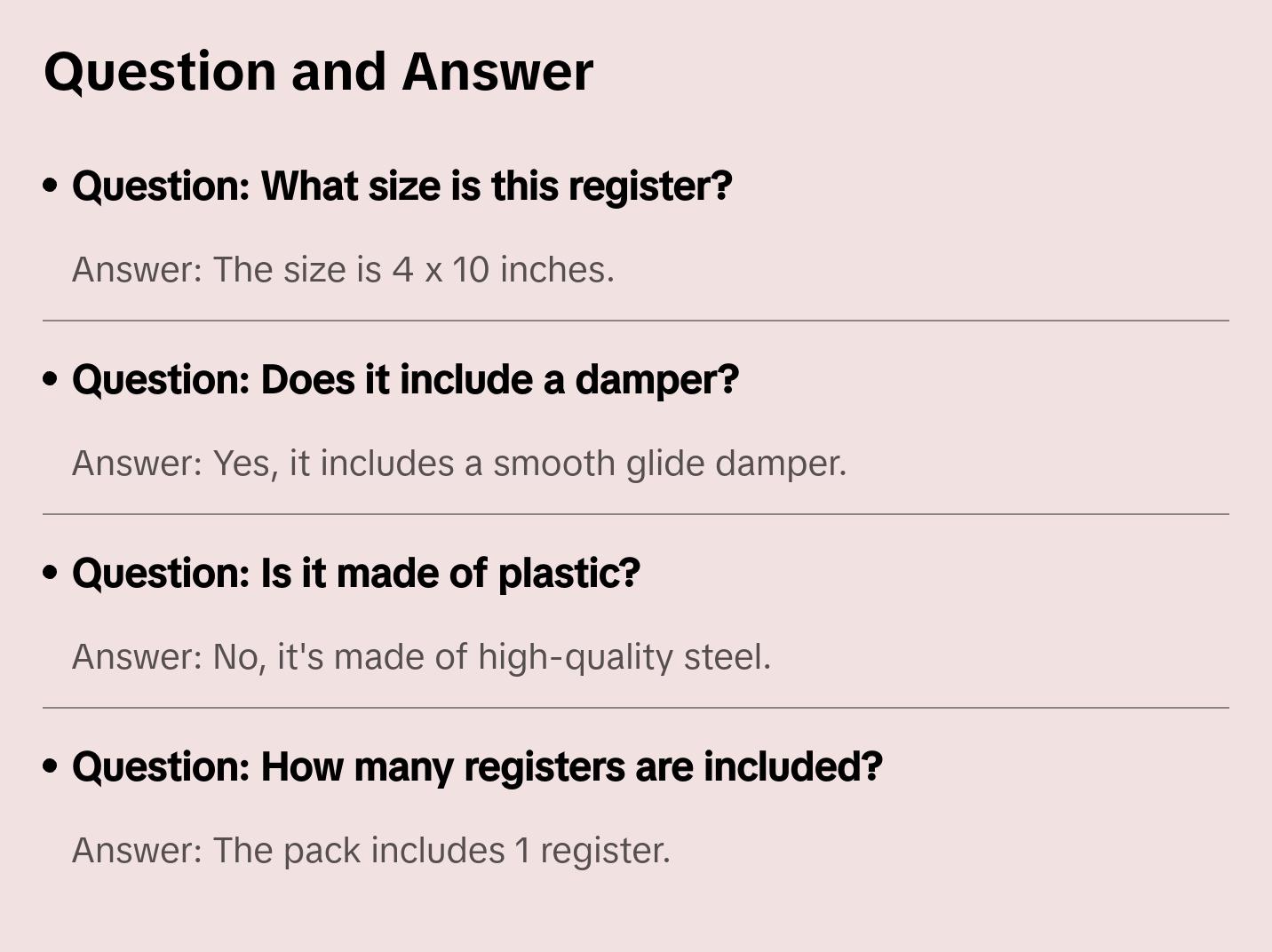Click the divider line below the size answer
This screenshot has width=1272, height=952.
pos(636,321)
